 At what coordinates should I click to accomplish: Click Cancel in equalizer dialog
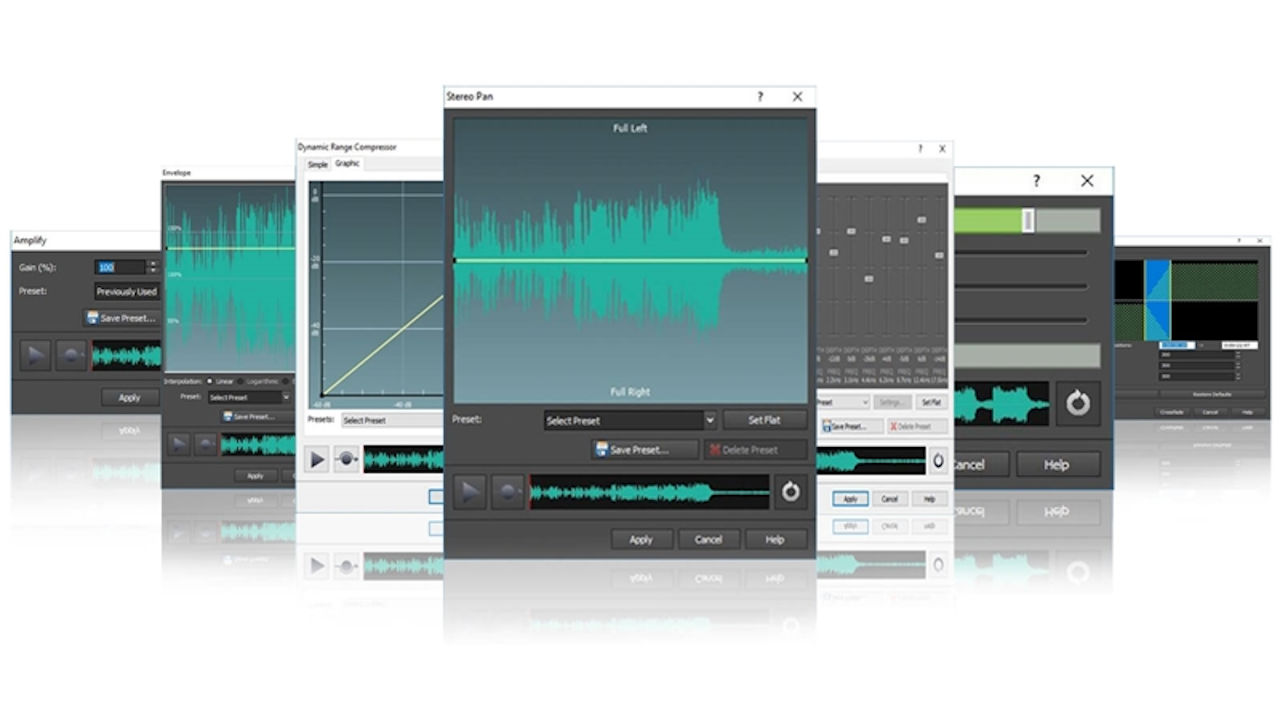coord(889,498)
